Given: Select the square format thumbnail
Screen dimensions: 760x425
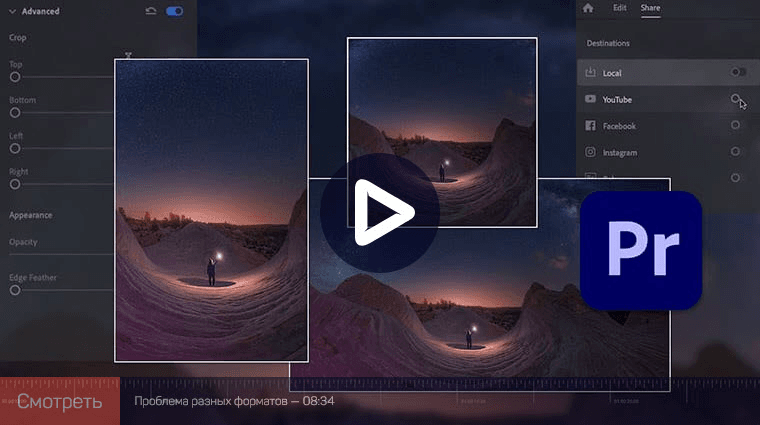Looking at the screenshot, I should (x=442, y=132).
